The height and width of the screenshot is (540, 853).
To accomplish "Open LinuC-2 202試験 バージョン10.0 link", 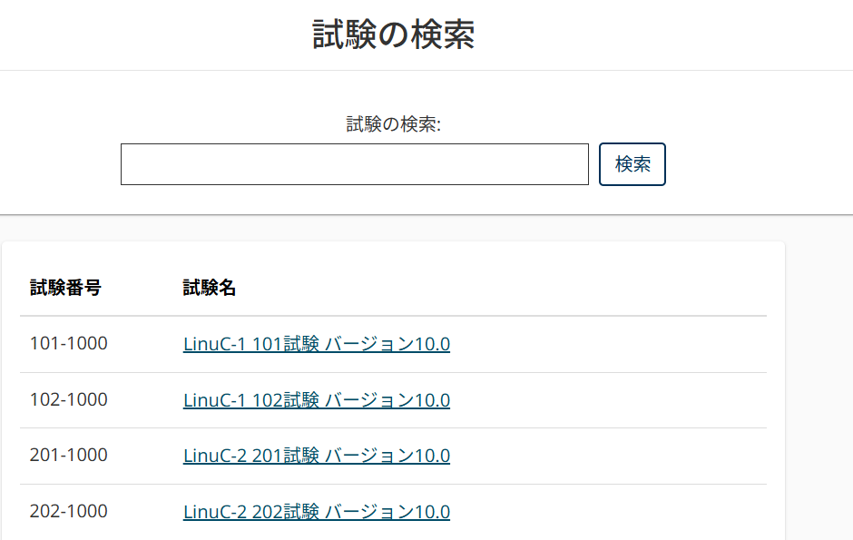I will tap(317, 512).
